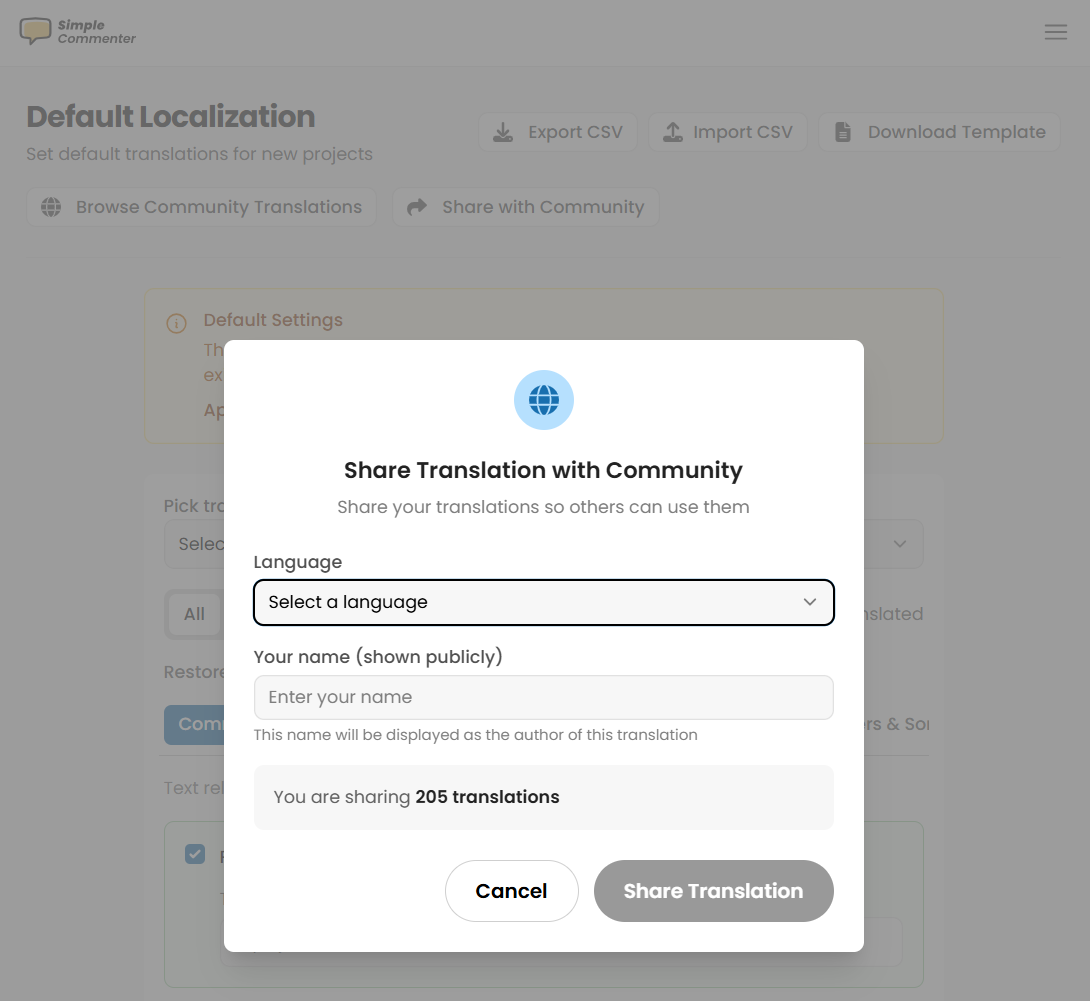This screenshot has height=1001, width=1090.
Task: Click the Share with Community arrow icon
Action: (417, 207)
